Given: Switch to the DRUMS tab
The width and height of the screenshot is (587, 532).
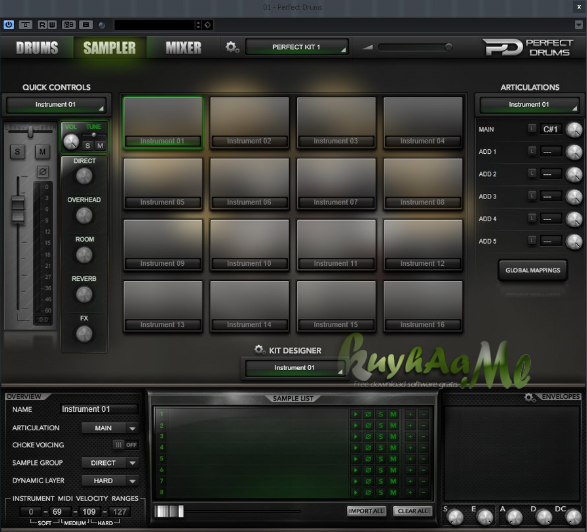Looking at the screenshot, I should (37, 48).
